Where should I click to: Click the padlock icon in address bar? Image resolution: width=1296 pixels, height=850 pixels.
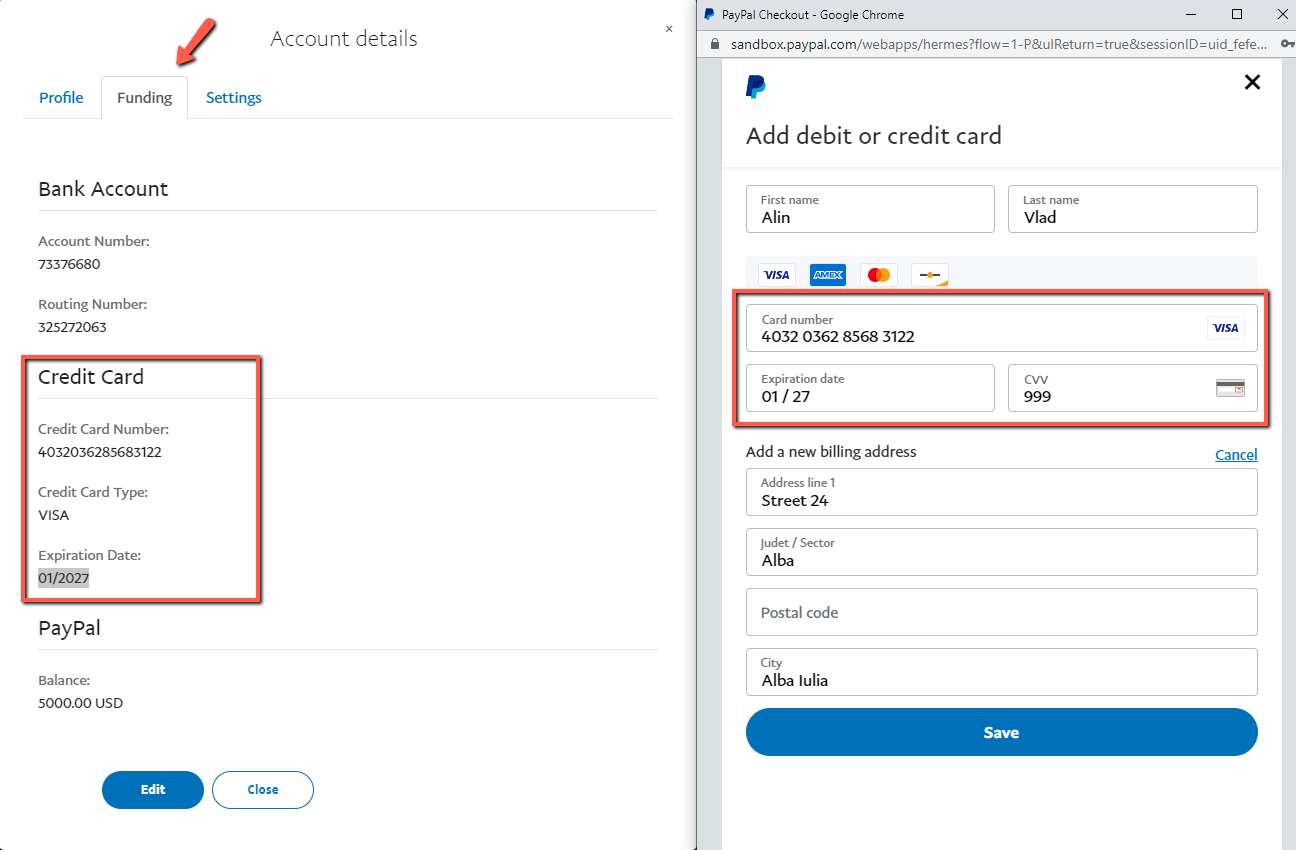tap(714, 44)
